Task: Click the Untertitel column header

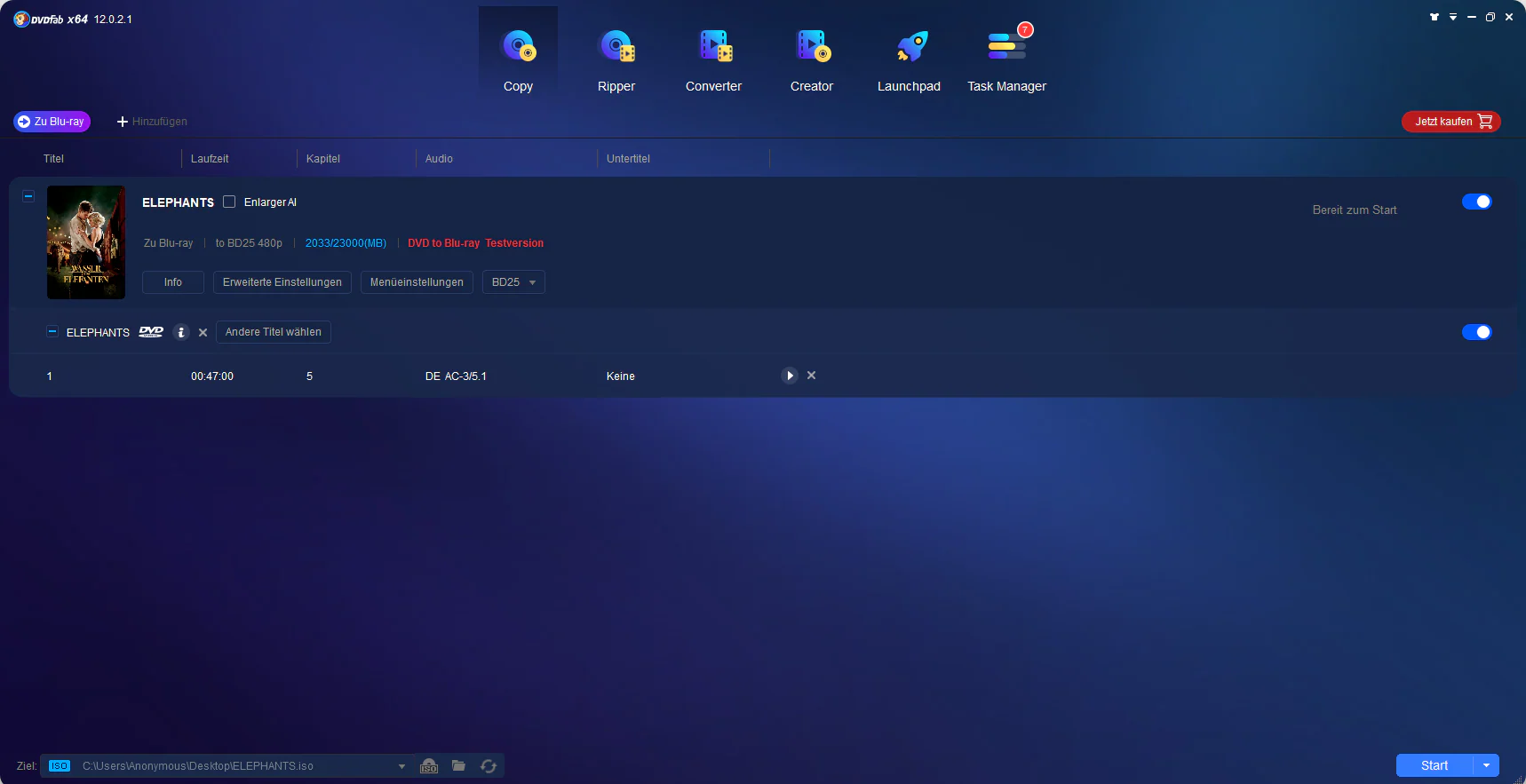Action: 628,159
